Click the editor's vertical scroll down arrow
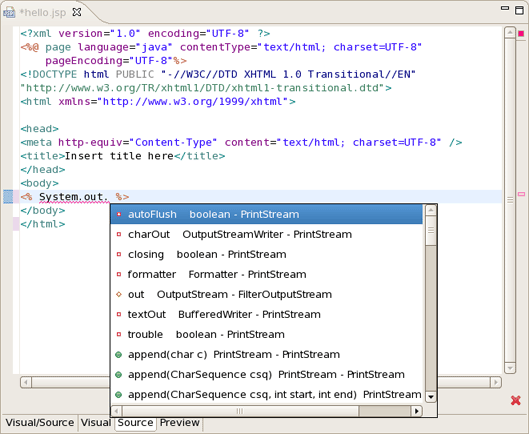Viewport: 529px width, 434px height. tap(510, 368)
